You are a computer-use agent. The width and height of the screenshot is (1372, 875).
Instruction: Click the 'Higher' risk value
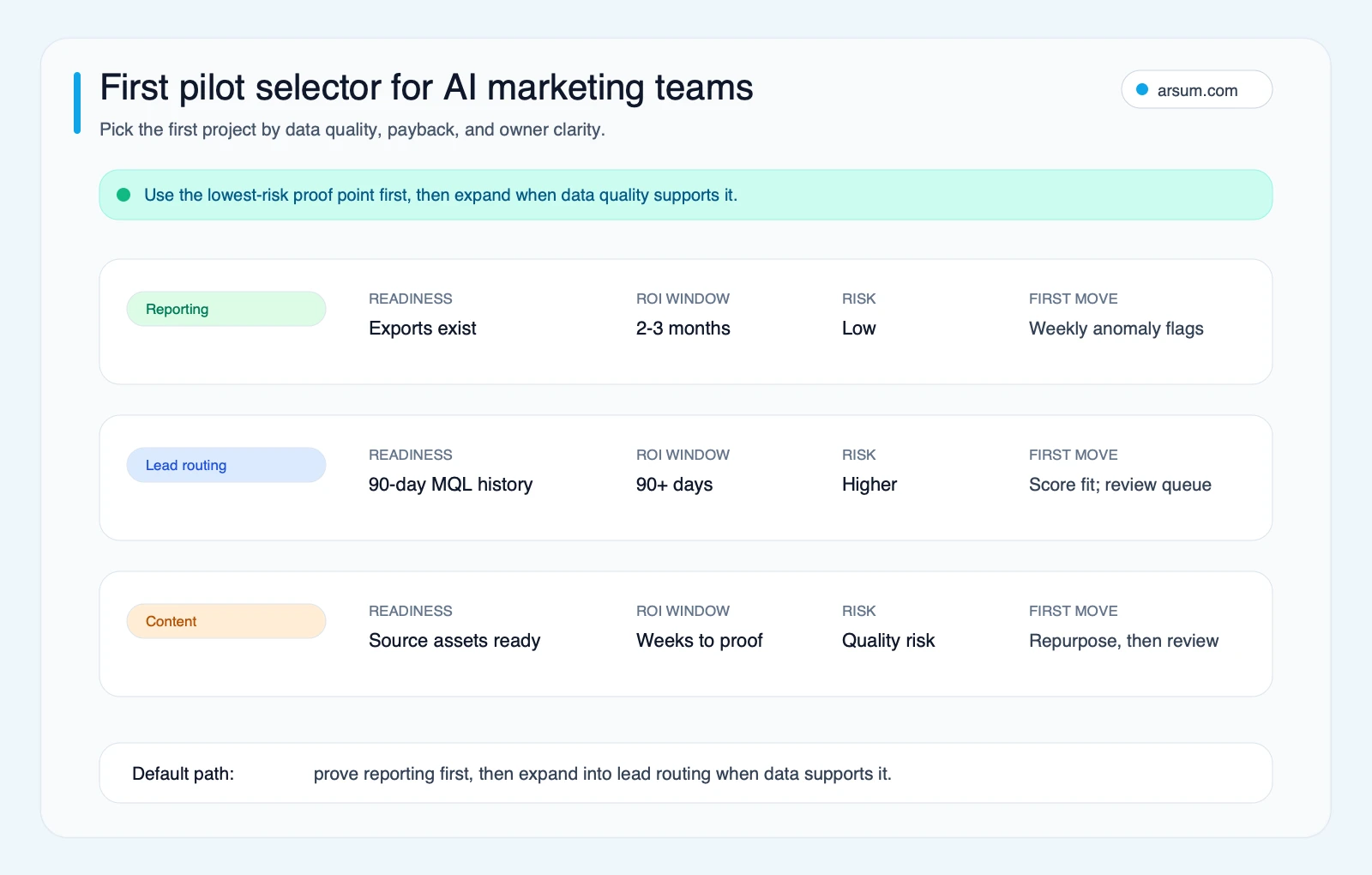870,485
